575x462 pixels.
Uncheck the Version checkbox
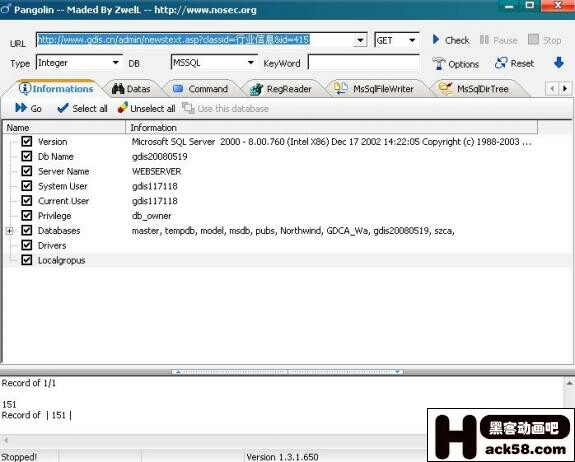tap(27, 141)
